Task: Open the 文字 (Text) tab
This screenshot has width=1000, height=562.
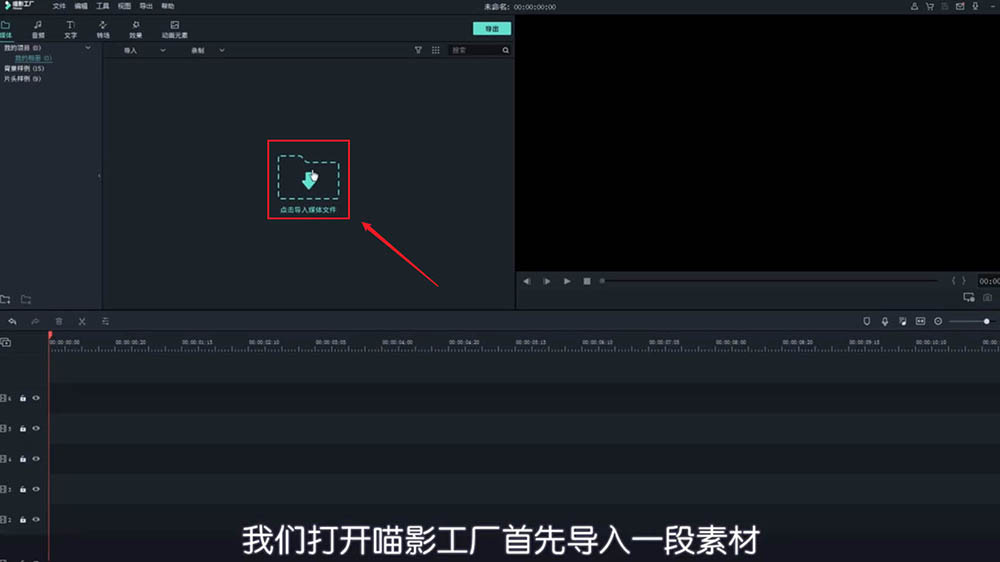Action: tap(70, 29)
